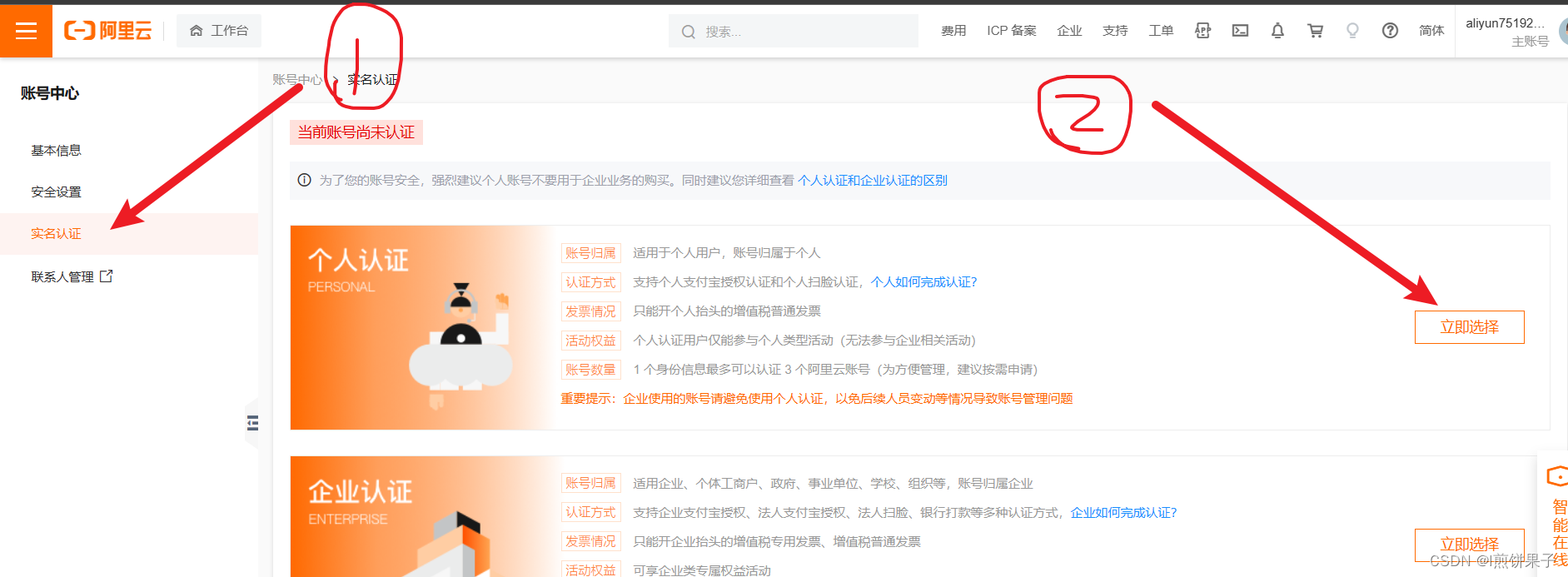Viewport: 1568px width, 577px height.
Task: Open the 费用 menu
Action: click(953, 31)
